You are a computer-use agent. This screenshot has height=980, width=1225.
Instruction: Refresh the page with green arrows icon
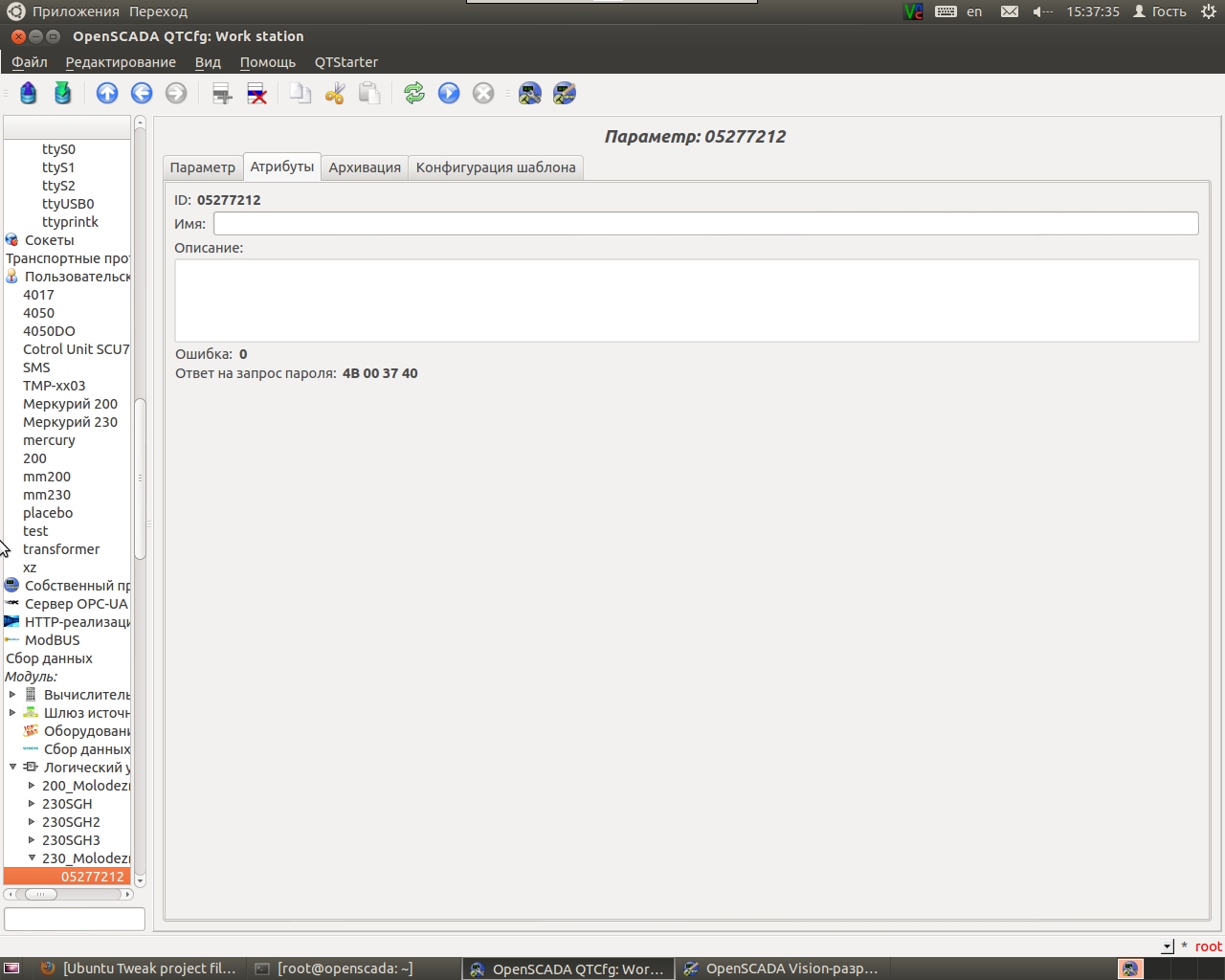pyautogui.click(x=414, y=93)
